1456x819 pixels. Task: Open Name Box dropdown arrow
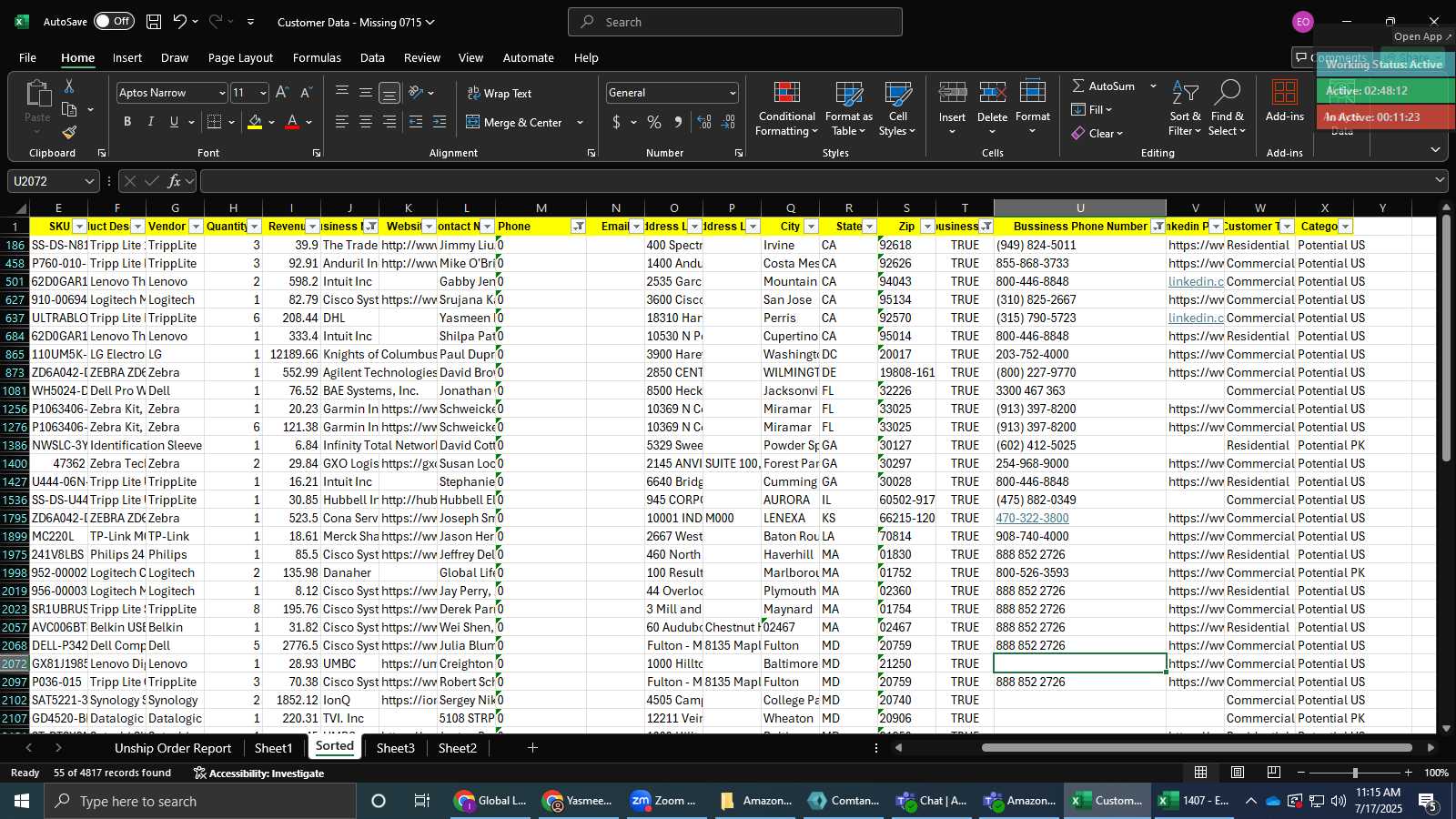(x=88, y=181)
